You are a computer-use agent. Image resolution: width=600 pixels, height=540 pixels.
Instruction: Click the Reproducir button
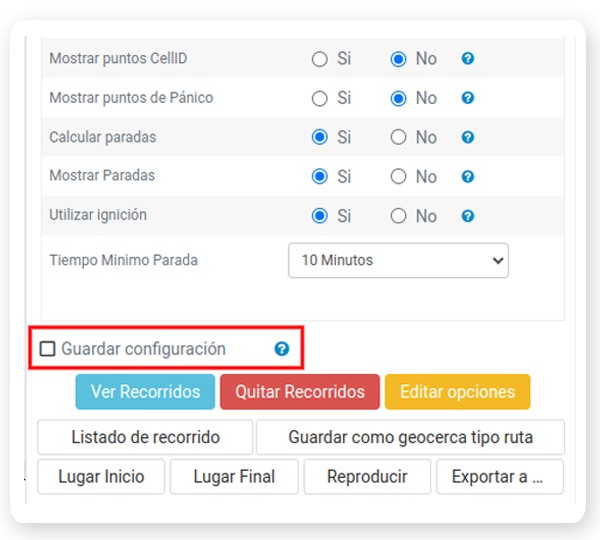coord(367,477)
